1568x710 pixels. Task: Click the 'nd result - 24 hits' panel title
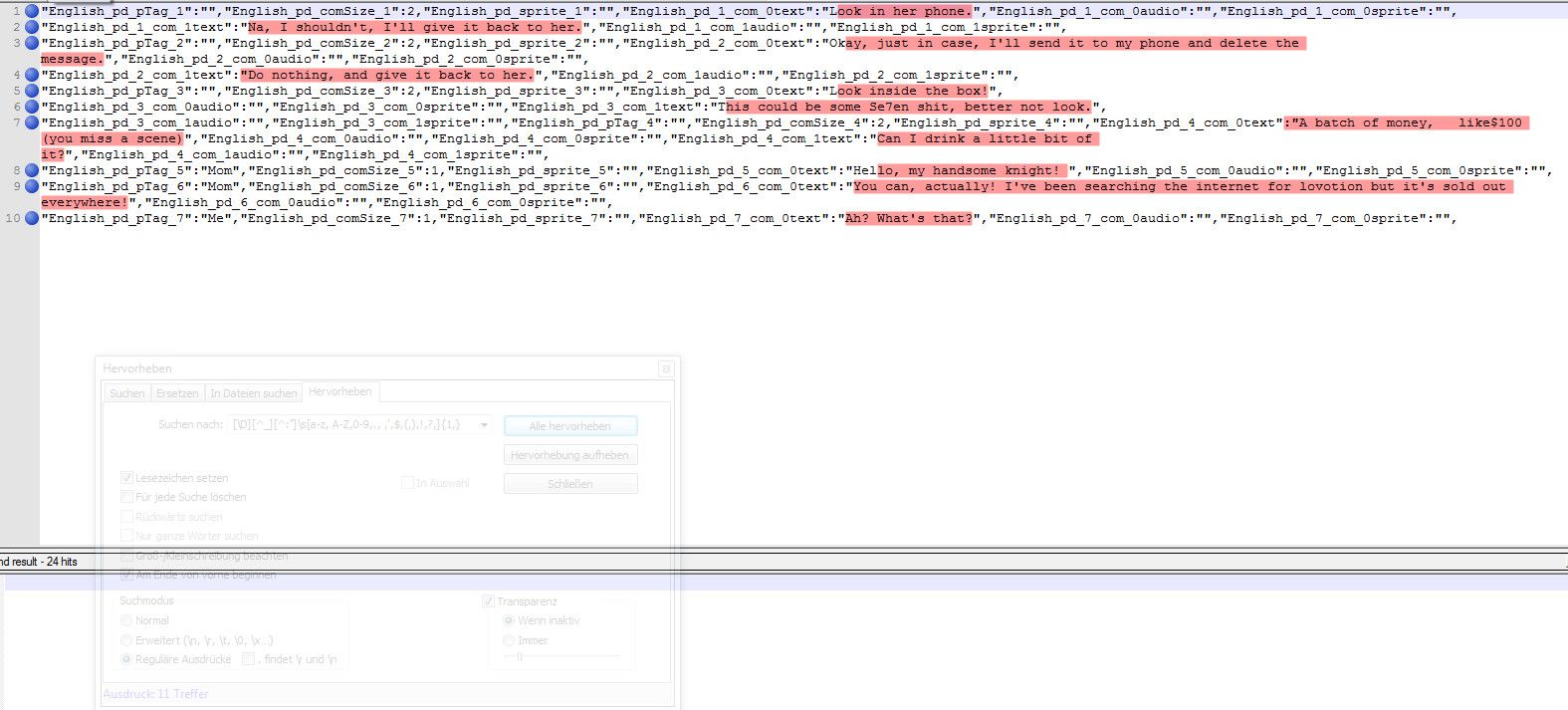39,562
